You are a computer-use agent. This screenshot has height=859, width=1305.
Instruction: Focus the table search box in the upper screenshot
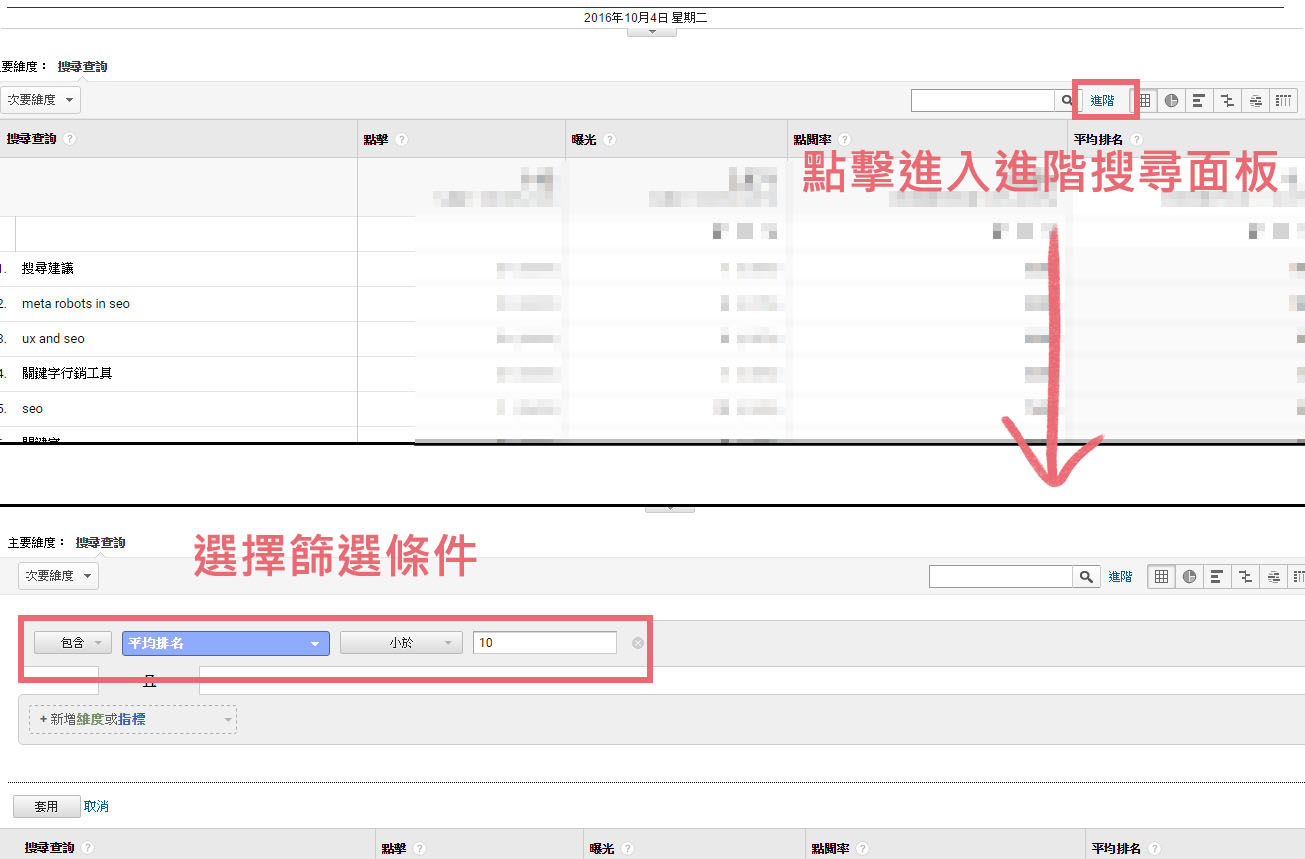coord(983,100)
